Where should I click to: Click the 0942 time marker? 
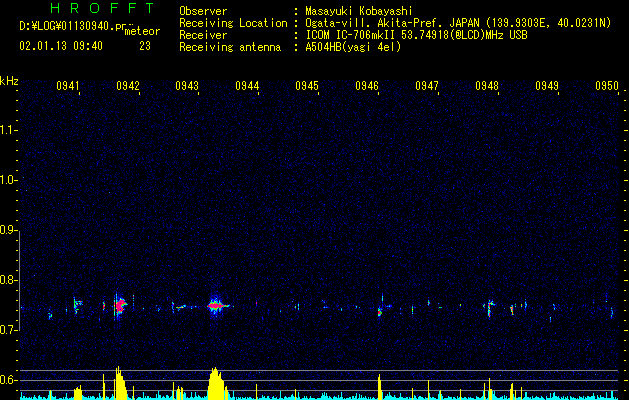(x=128, y=86)
